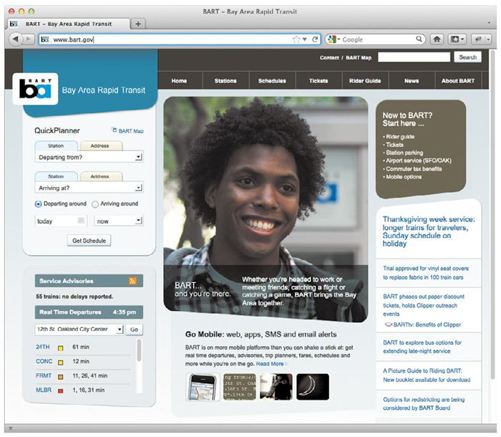Open the Rider Guide menu item
This screenshot has width=501, height=437.
(365, 81)
